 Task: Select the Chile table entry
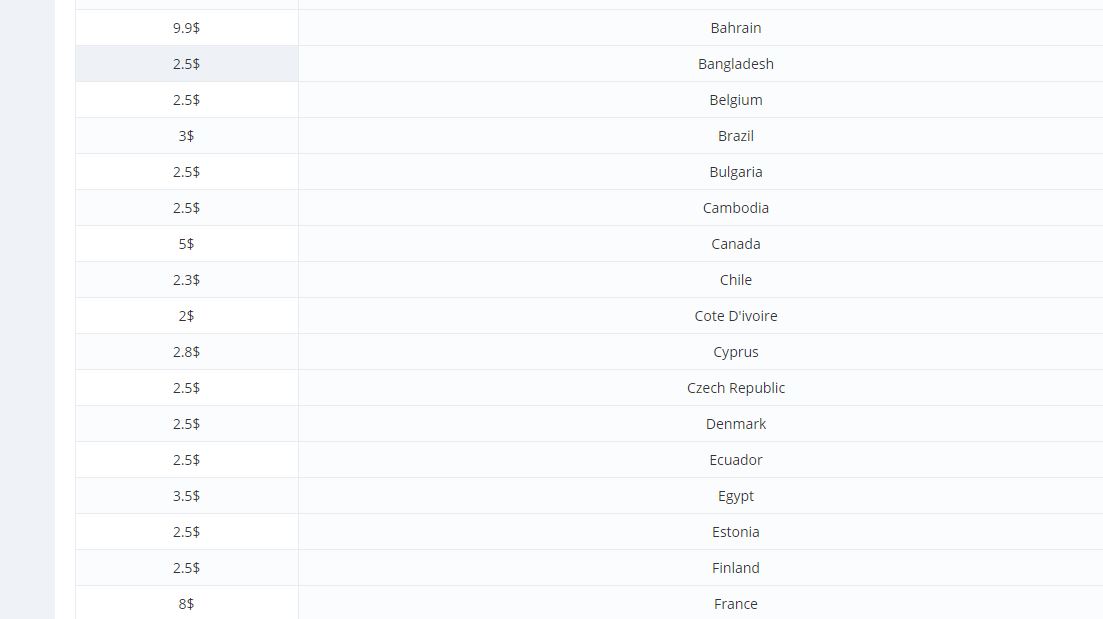coord(735,280)
